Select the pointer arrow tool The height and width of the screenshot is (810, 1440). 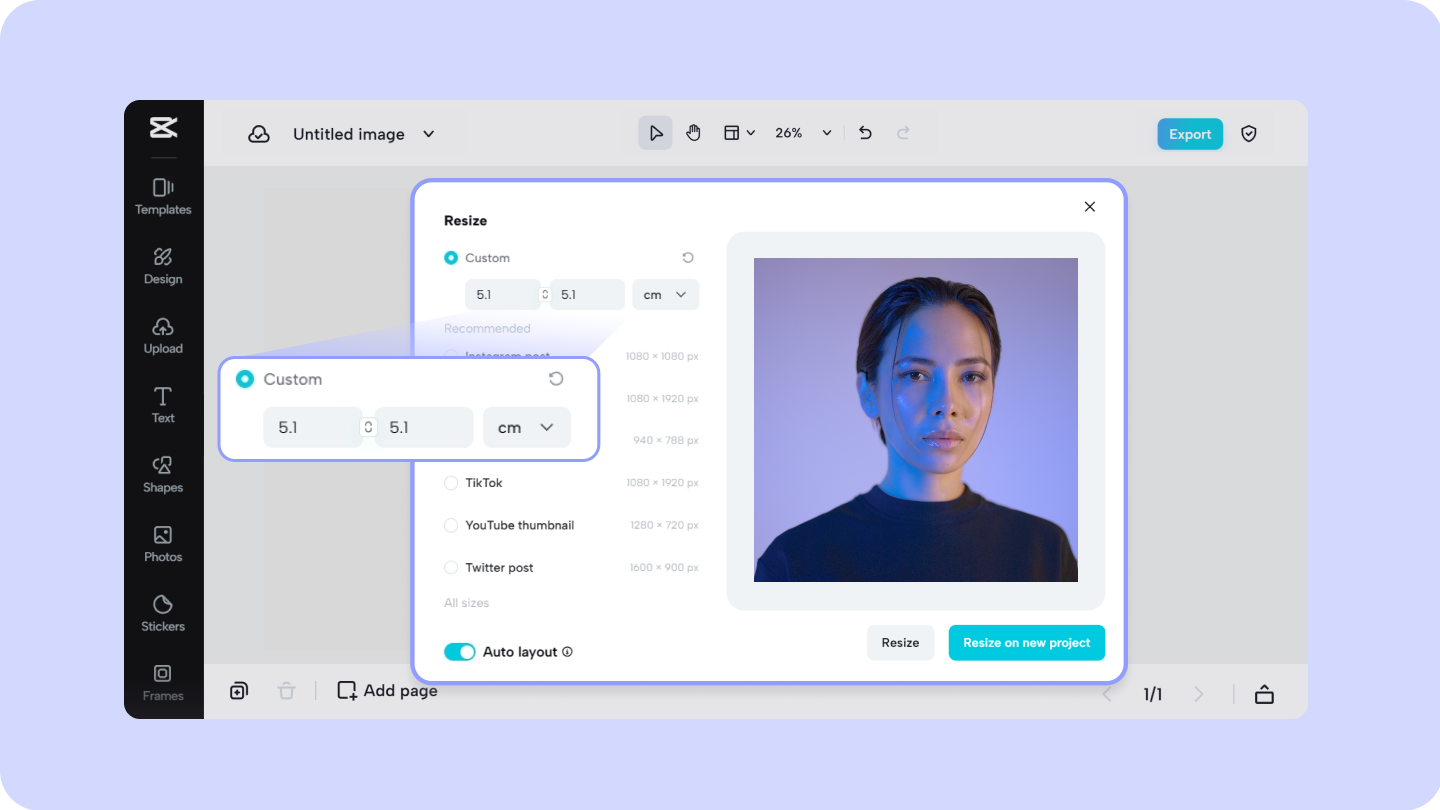656,133
